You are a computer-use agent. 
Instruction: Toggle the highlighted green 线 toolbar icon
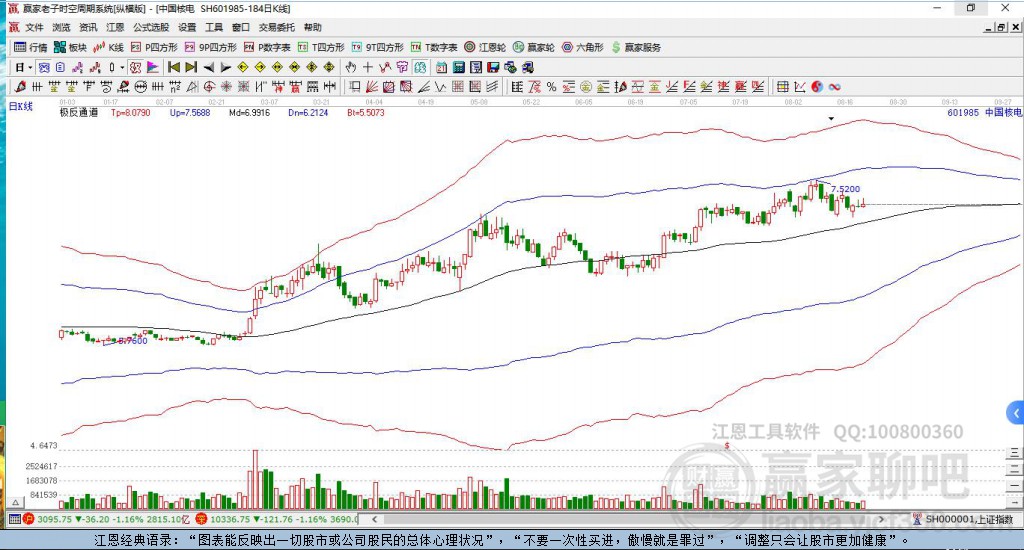click(x=420, y=67)
